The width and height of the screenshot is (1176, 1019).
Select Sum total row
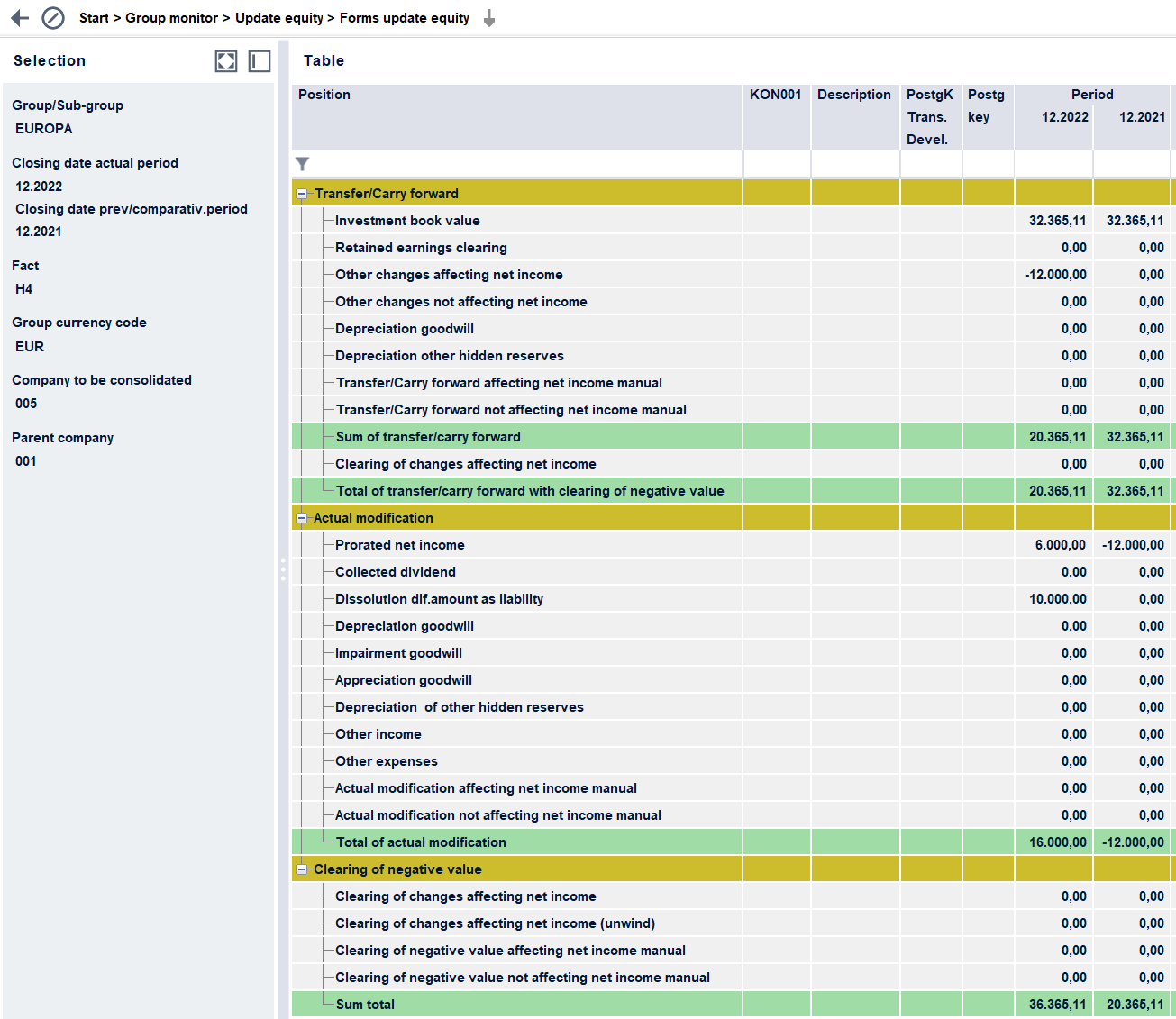(x=734, y=1005)
